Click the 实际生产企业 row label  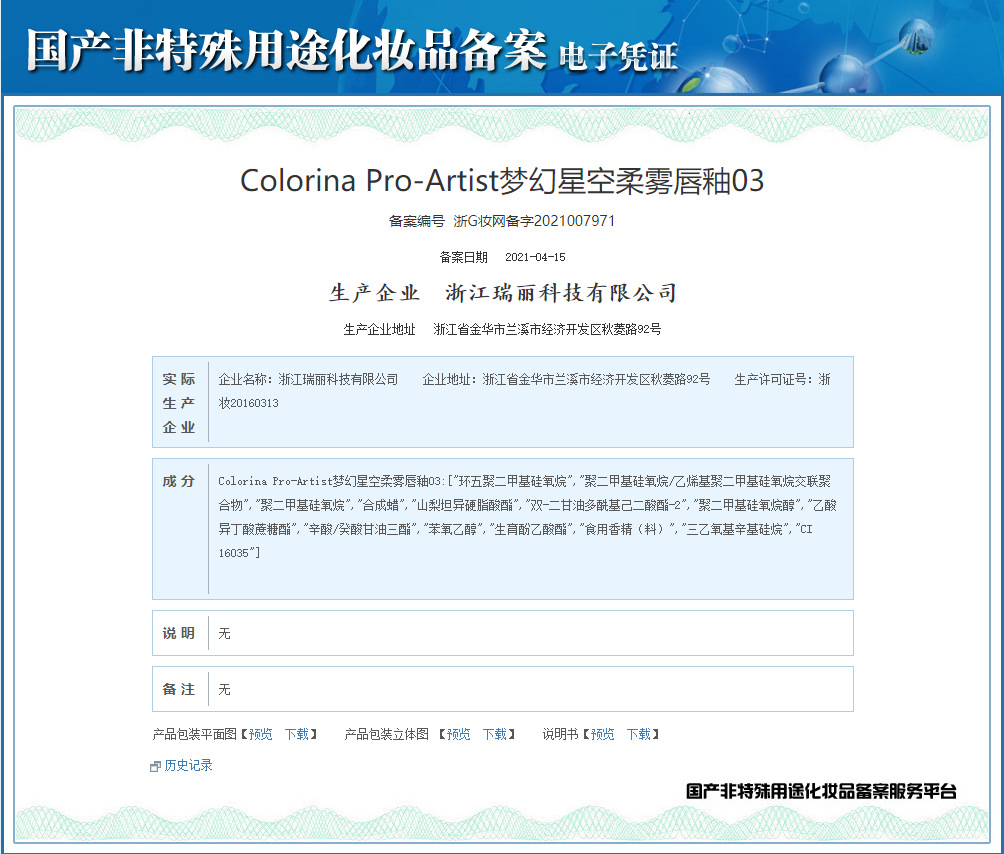pos(179,403)
